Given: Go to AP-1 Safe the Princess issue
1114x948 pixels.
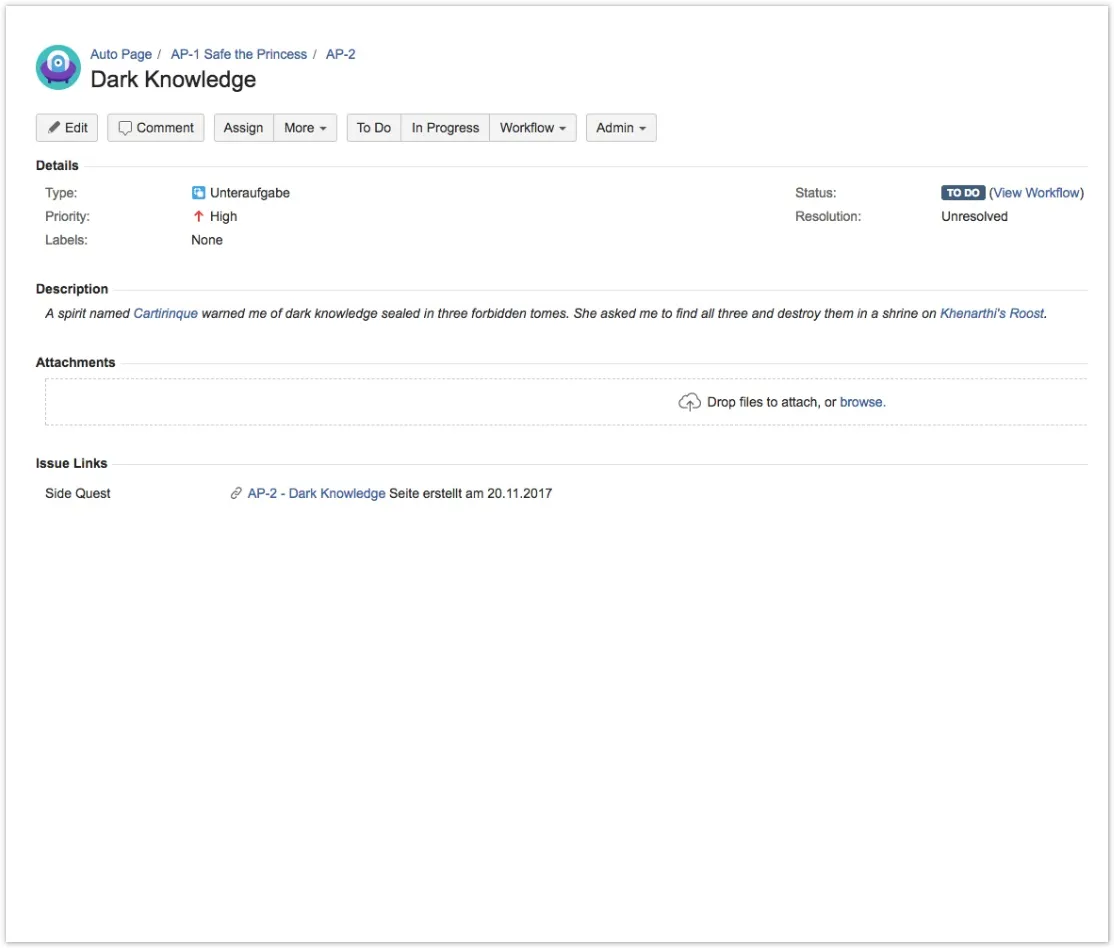Looking at the screenshot, I should (x=239, y=54).
